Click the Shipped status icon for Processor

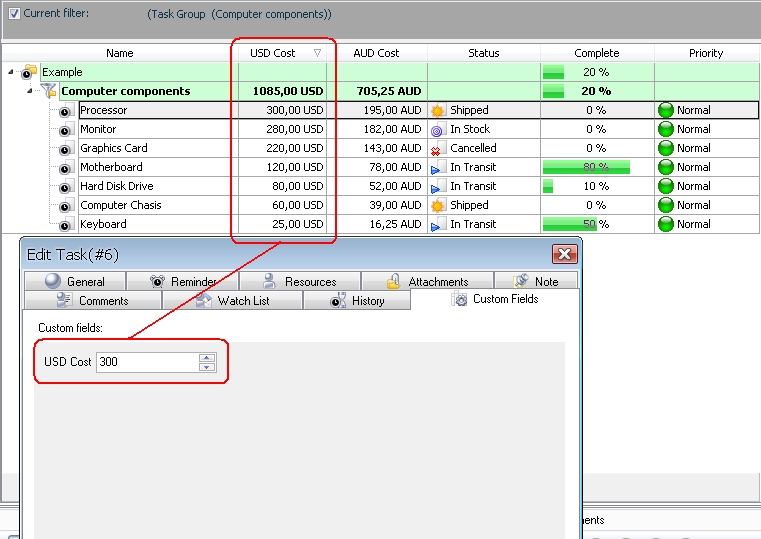coord(437,111)
